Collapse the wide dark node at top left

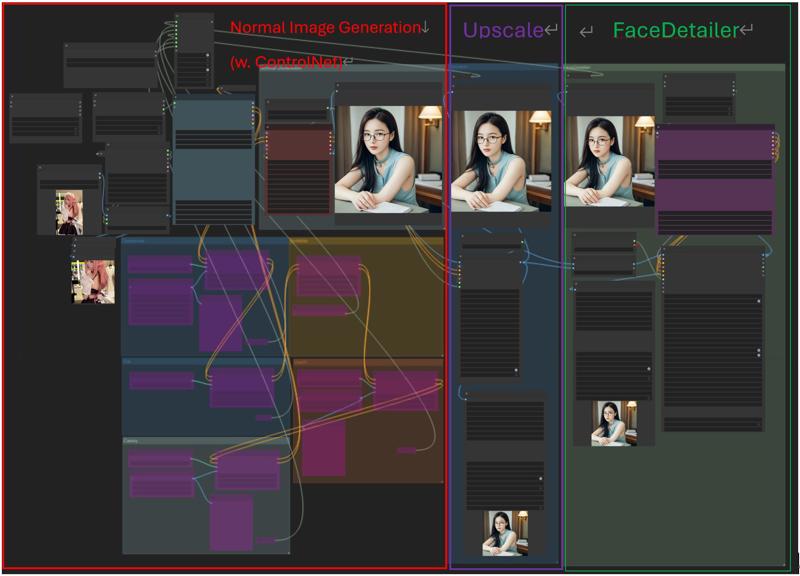coord(67,45)
